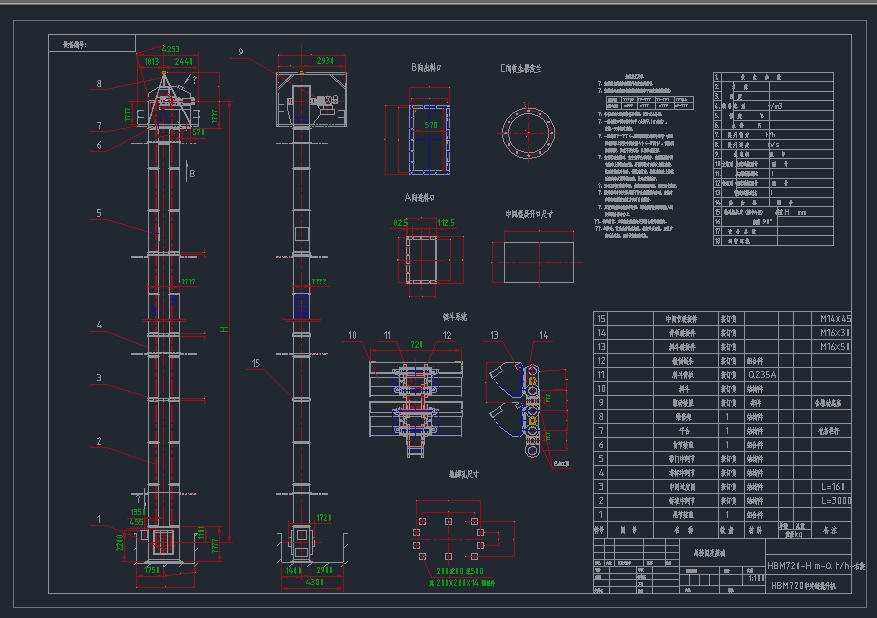Select the circular flange detail view

point(527,130)
